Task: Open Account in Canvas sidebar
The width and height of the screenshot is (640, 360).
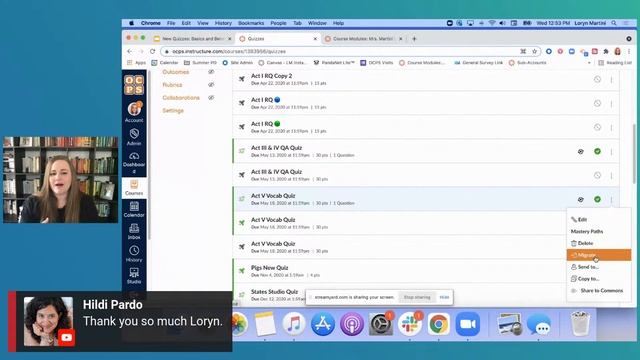Action: pyautogui.click(x=134, y=111)
